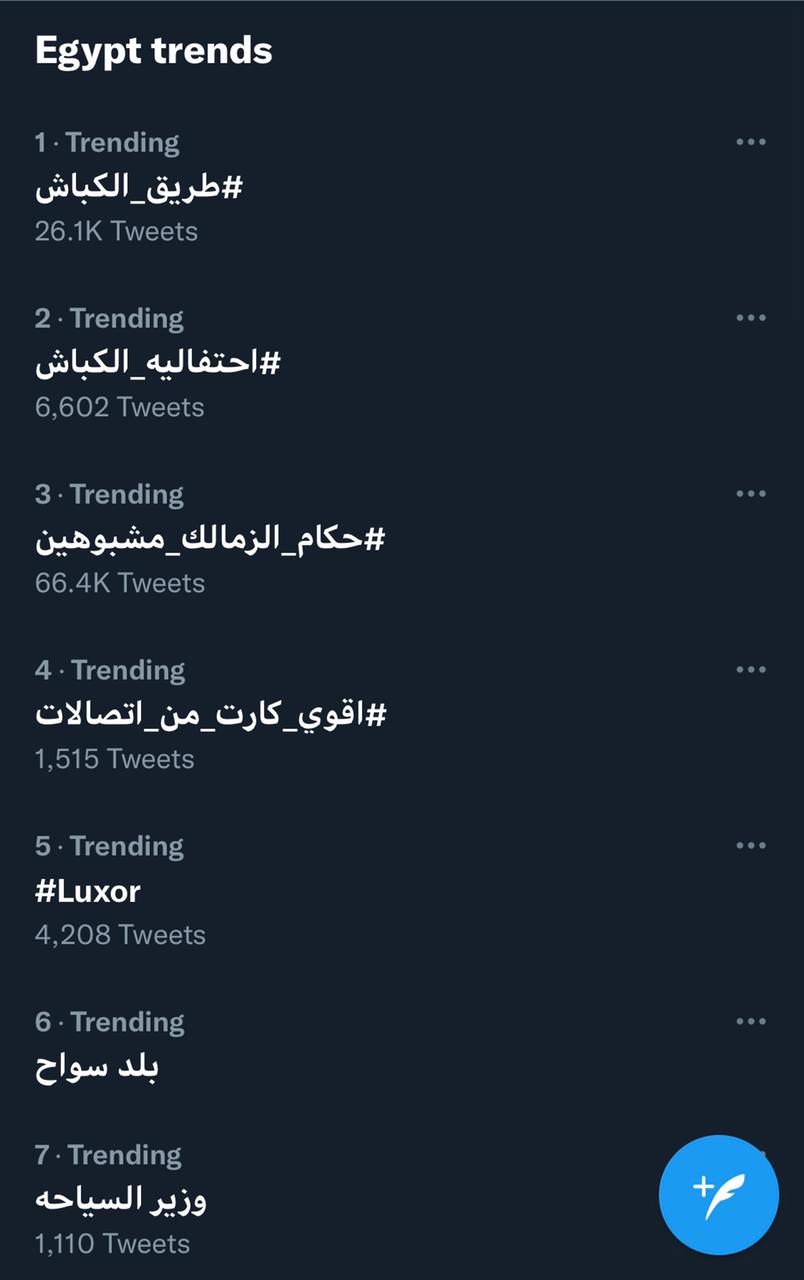Tap the compose tweet floating button
Screen dimensions: 804x1280
pyautogui.click(x=718, y=1194)
